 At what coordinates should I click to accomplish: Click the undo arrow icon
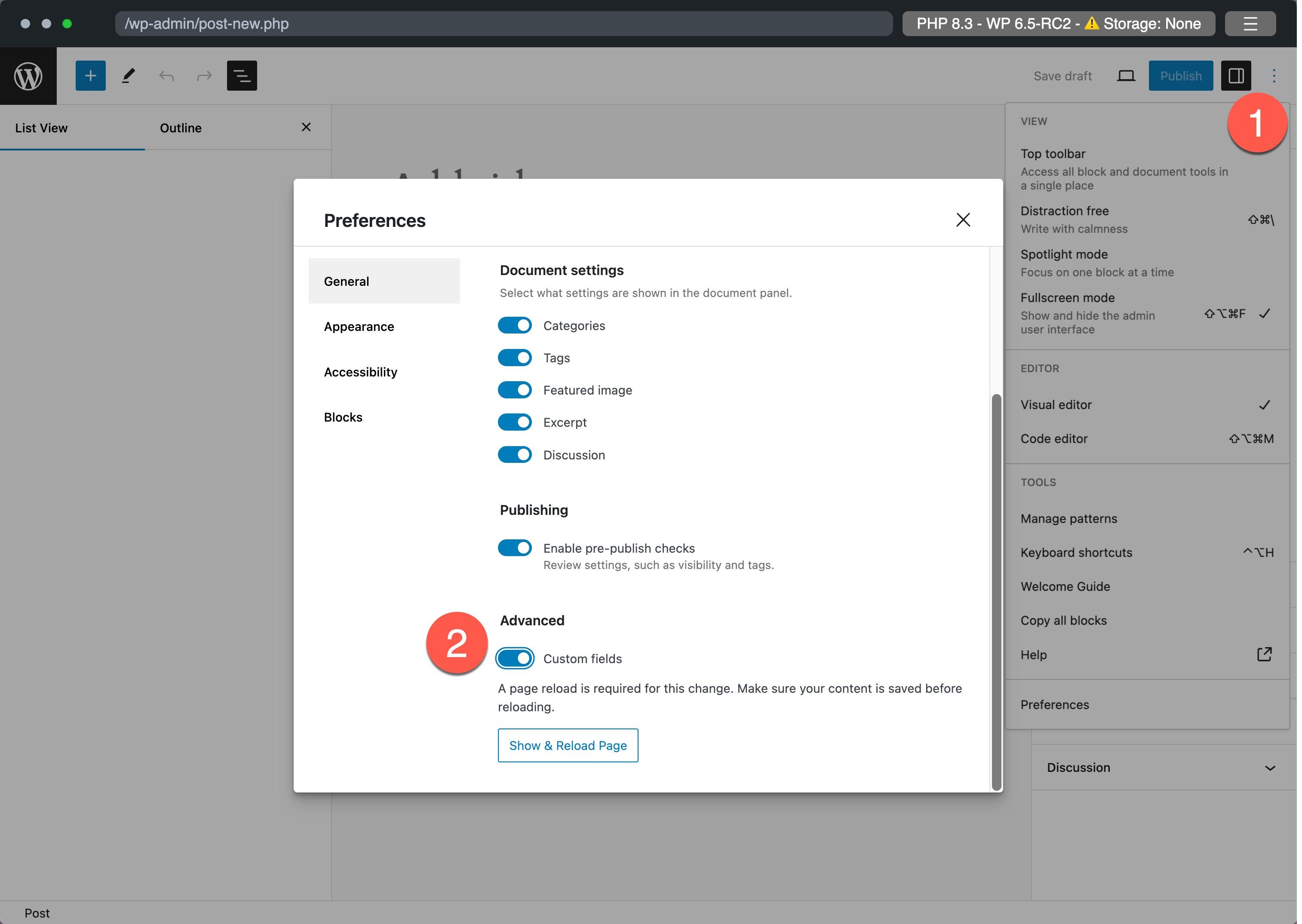(166, 75)
